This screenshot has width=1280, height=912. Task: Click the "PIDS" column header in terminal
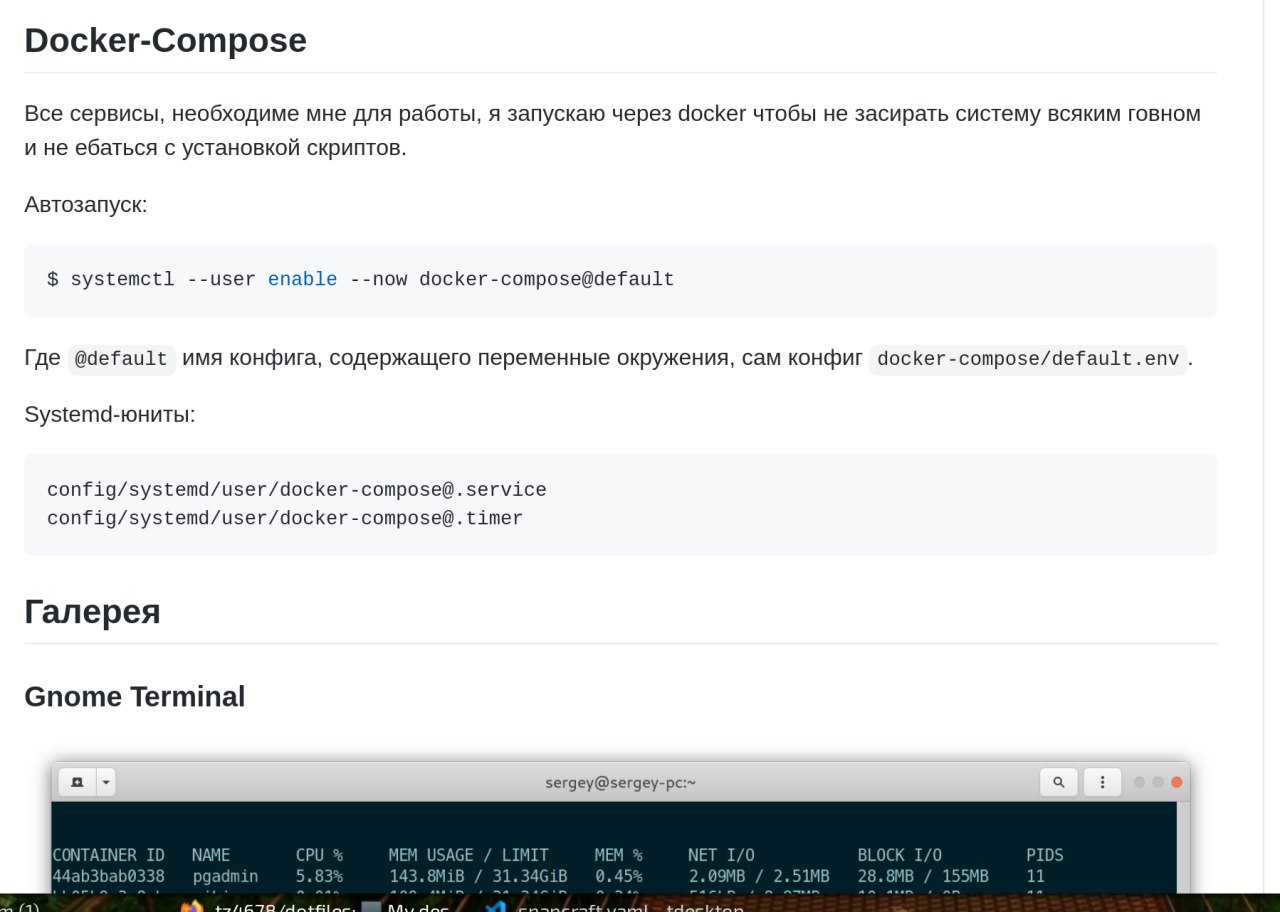[x=1045, y=855]
